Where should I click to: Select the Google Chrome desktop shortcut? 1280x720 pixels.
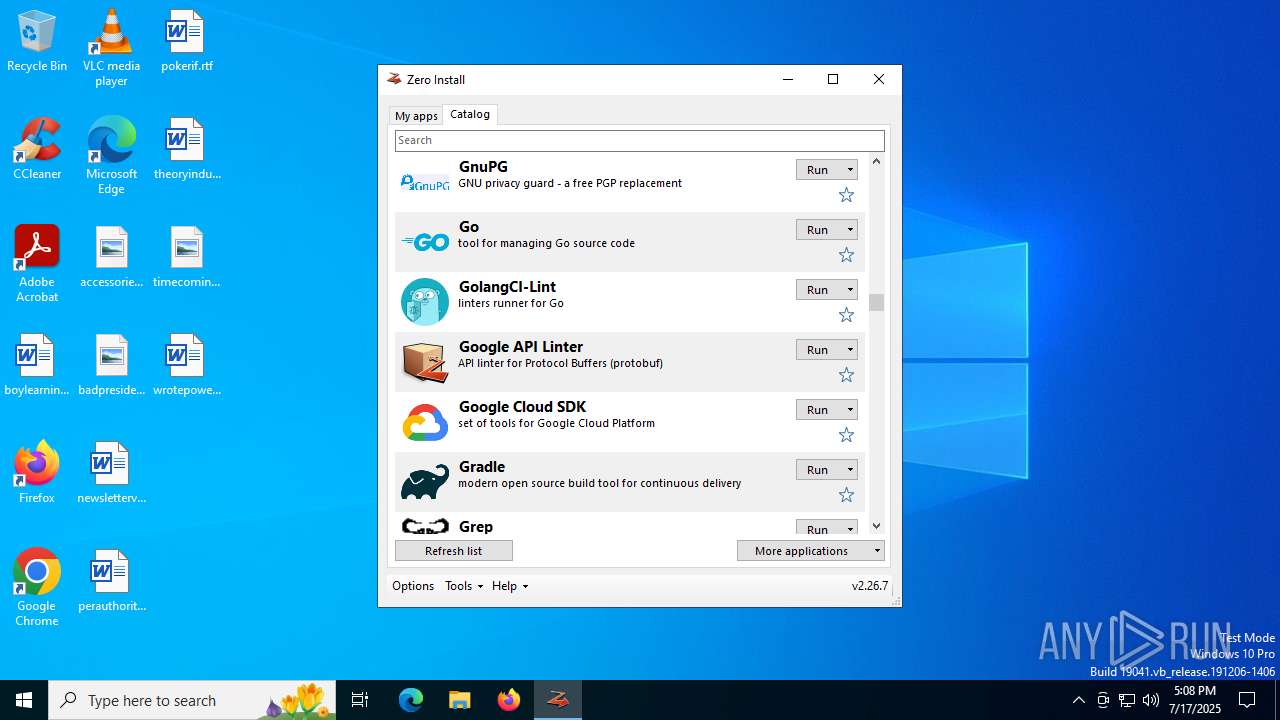pos(37,588)
